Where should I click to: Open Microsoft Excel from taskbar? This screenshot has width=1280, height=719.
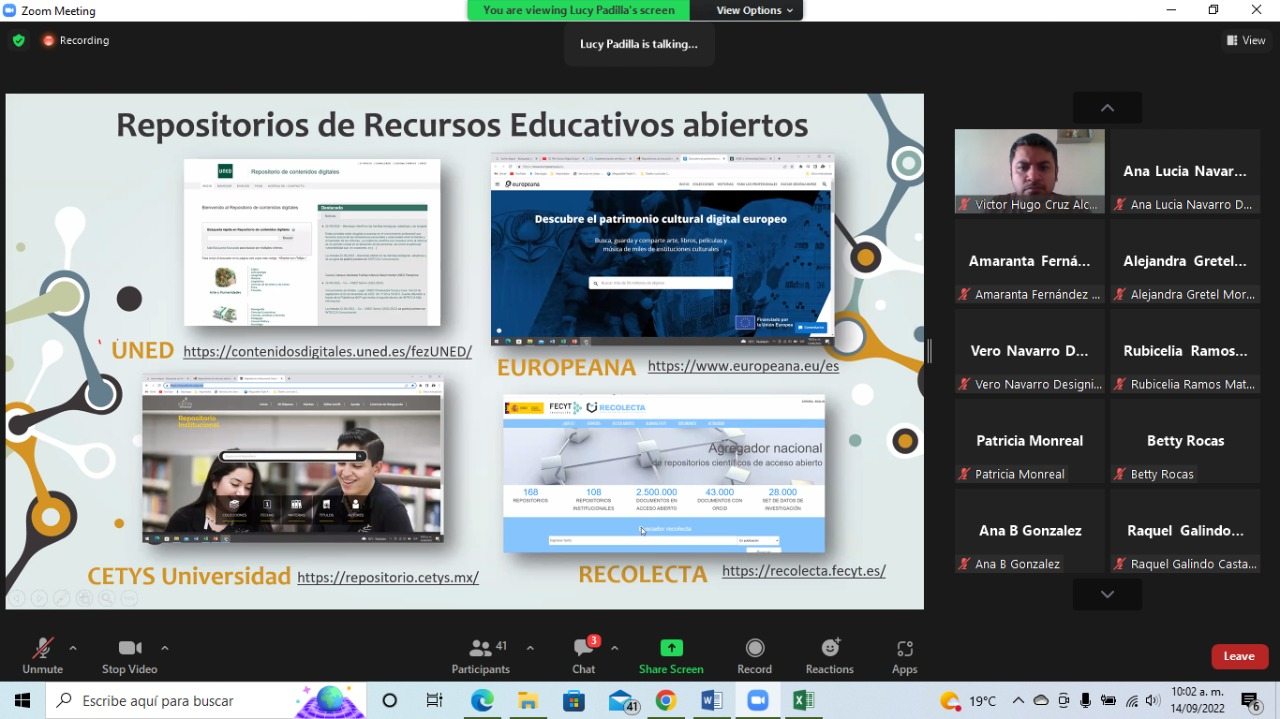tap(803, 701)
